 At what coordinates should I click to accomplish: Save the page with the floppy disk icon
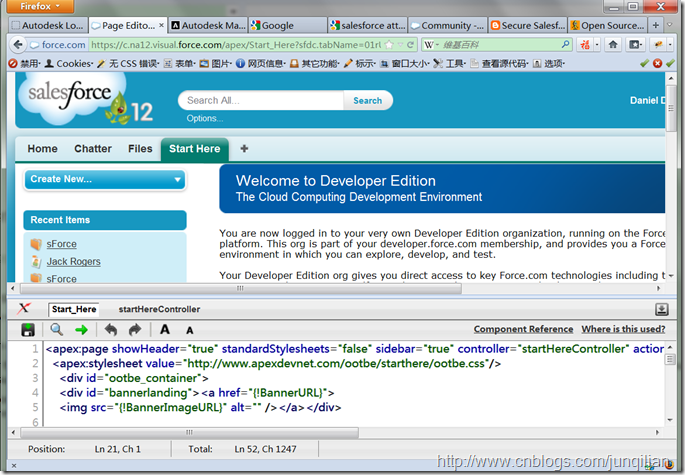tap(28, 329)
